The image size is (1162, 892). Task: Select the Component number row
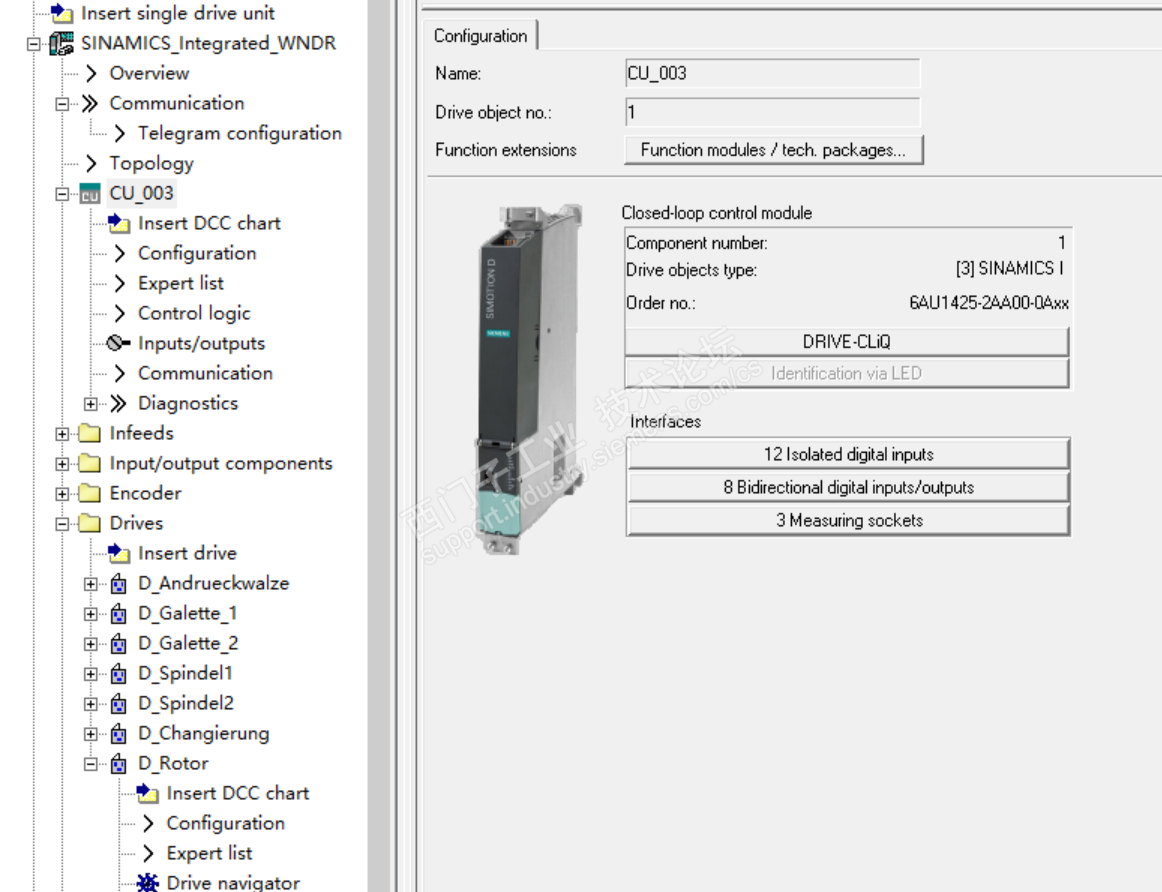pyautogui.click(x=846, y=243)
